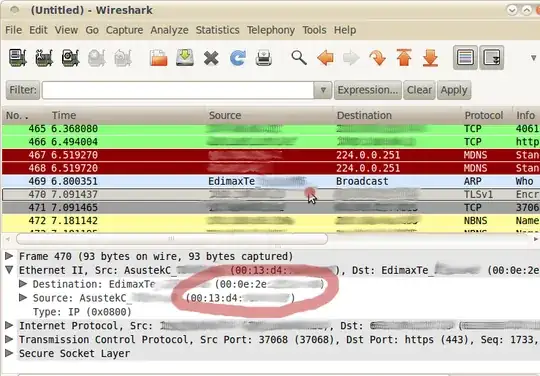Screen dimensions: 540x376
Task: Open the View menu
Action: tap(66, 30)
